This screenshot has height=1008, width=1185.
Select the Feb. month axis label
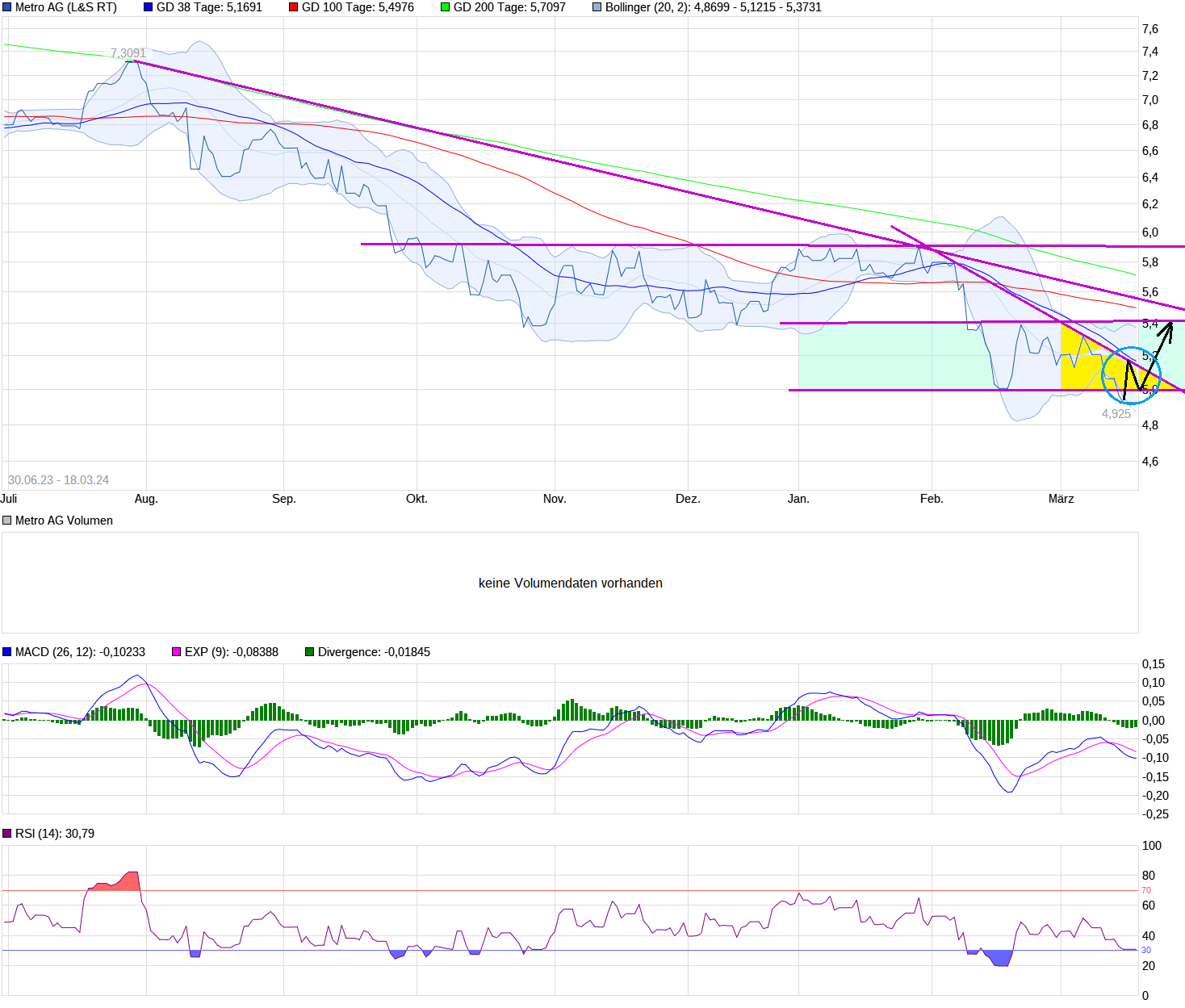tap(932, 499)
